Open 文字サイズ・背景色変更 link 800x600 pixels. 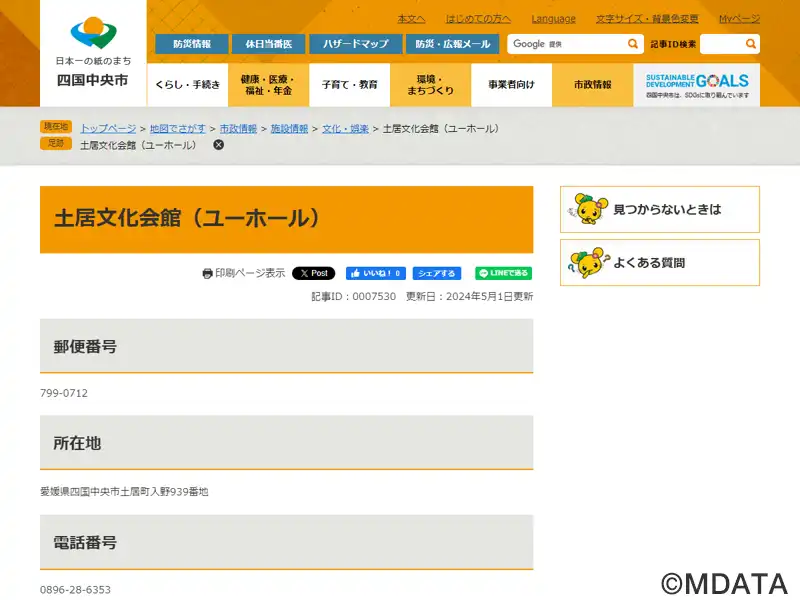(x=647, y=19)
